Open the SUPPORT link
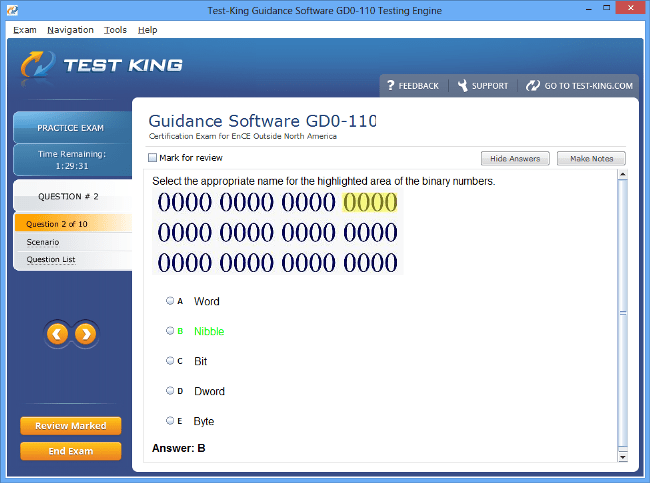This screenshot has height=483, width=650. coord(490,86)
